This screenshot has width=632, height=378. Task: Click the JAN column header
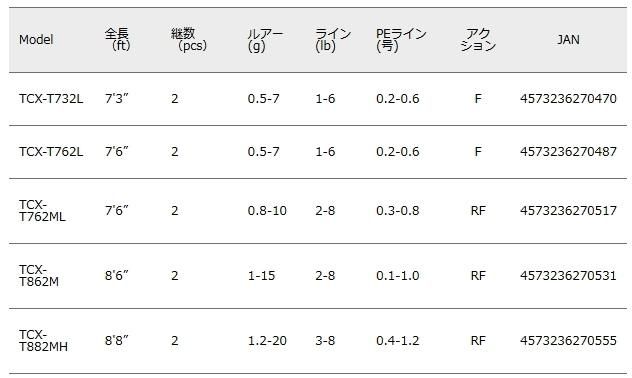[568, 39]
